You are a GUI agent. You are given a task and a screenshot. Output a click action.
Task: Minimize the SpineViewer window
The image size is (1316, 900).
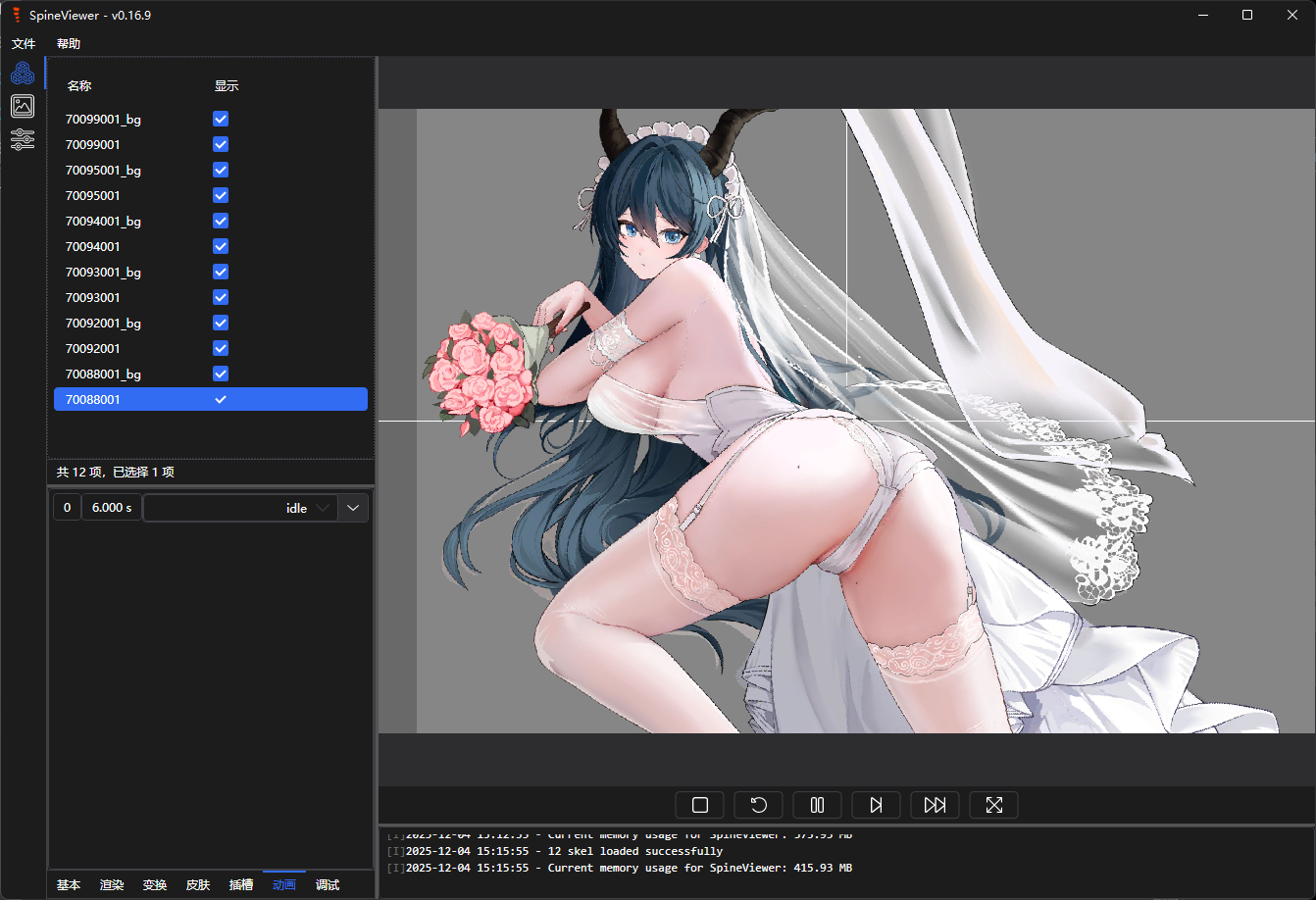click(x=1202, y=15)
